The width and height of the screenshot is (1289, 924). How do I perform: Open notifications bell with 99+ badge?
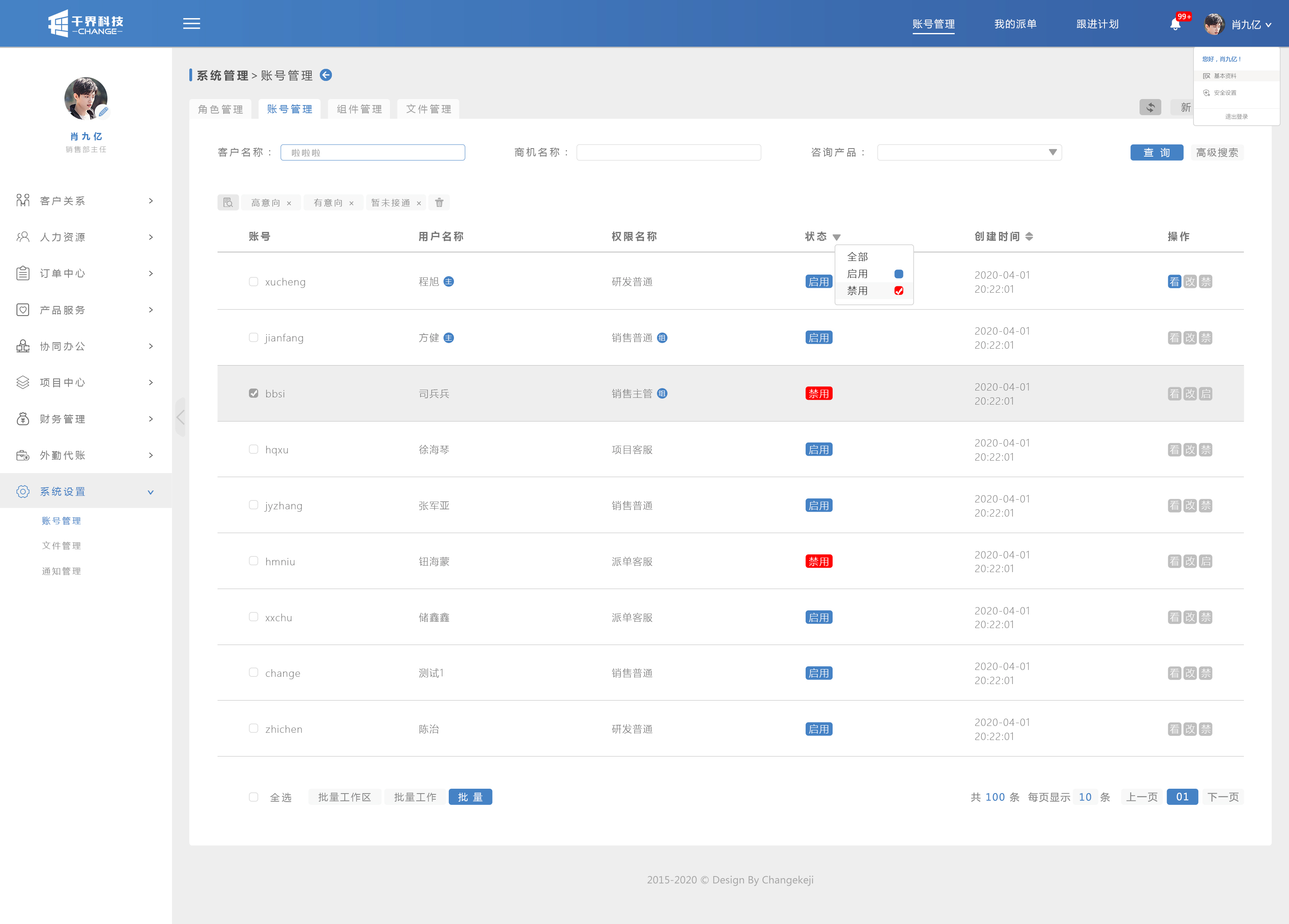(x=1175, y=24)
